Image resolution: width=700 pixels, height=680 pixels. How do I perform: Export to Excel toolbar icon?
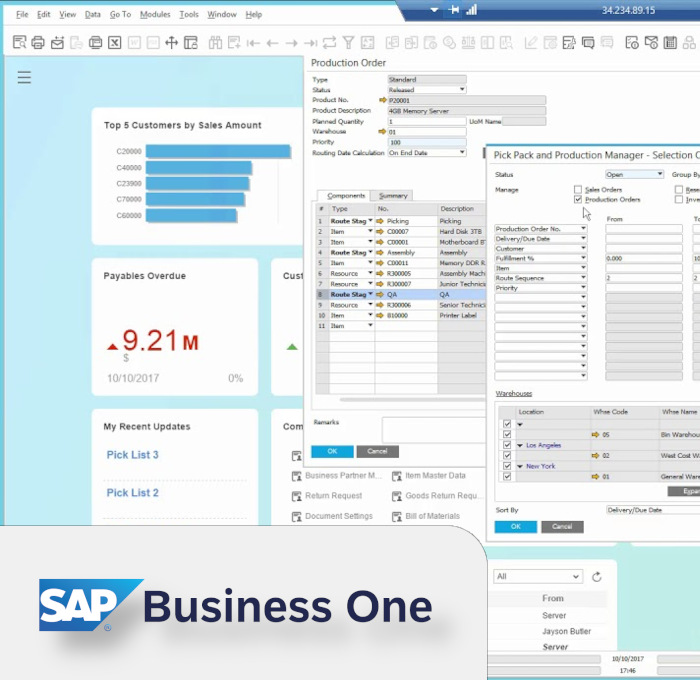coord(115,43)
